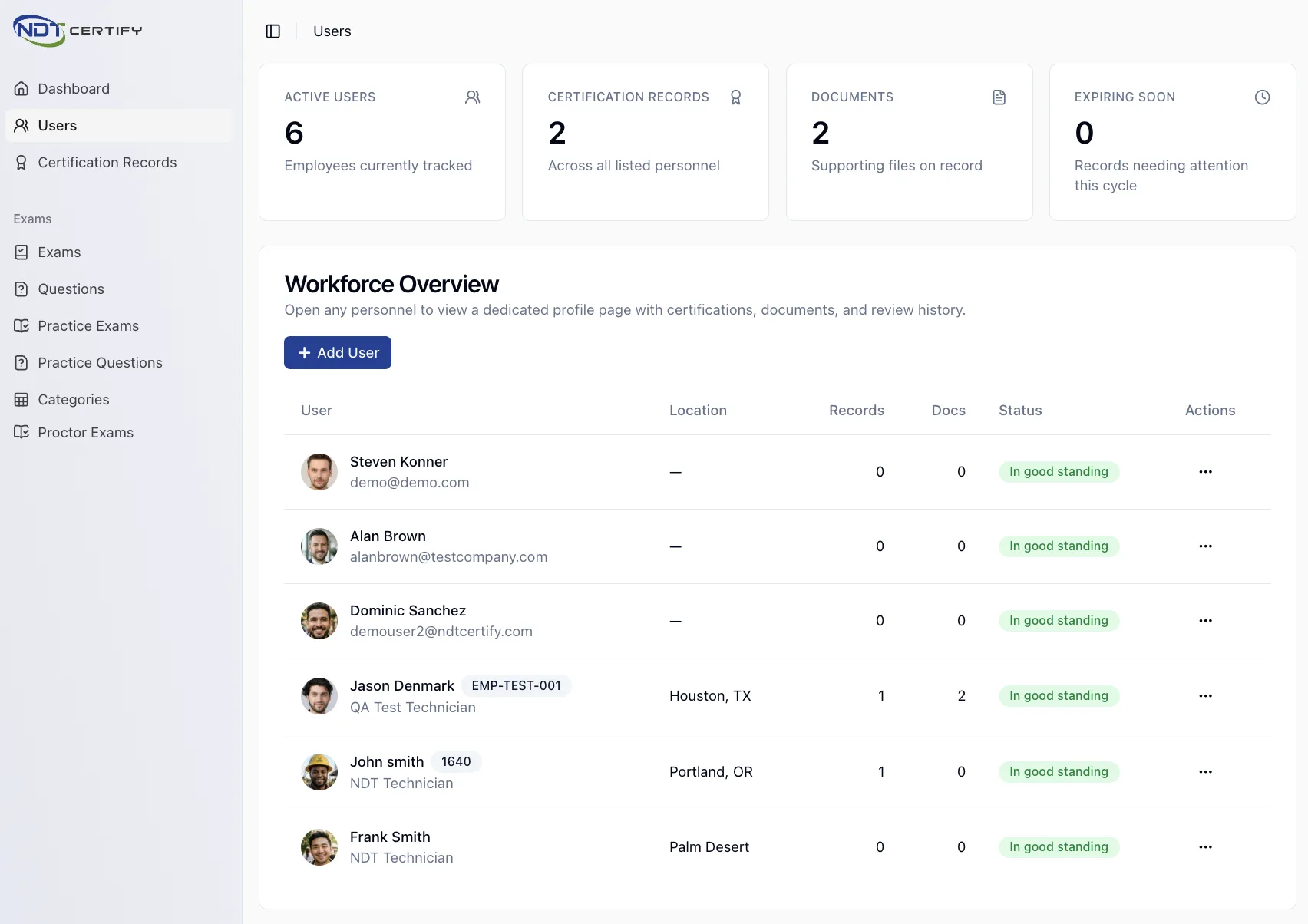Click Frank Smith's avatar
The image size is (1308, 924).
(x=319, y=847)
